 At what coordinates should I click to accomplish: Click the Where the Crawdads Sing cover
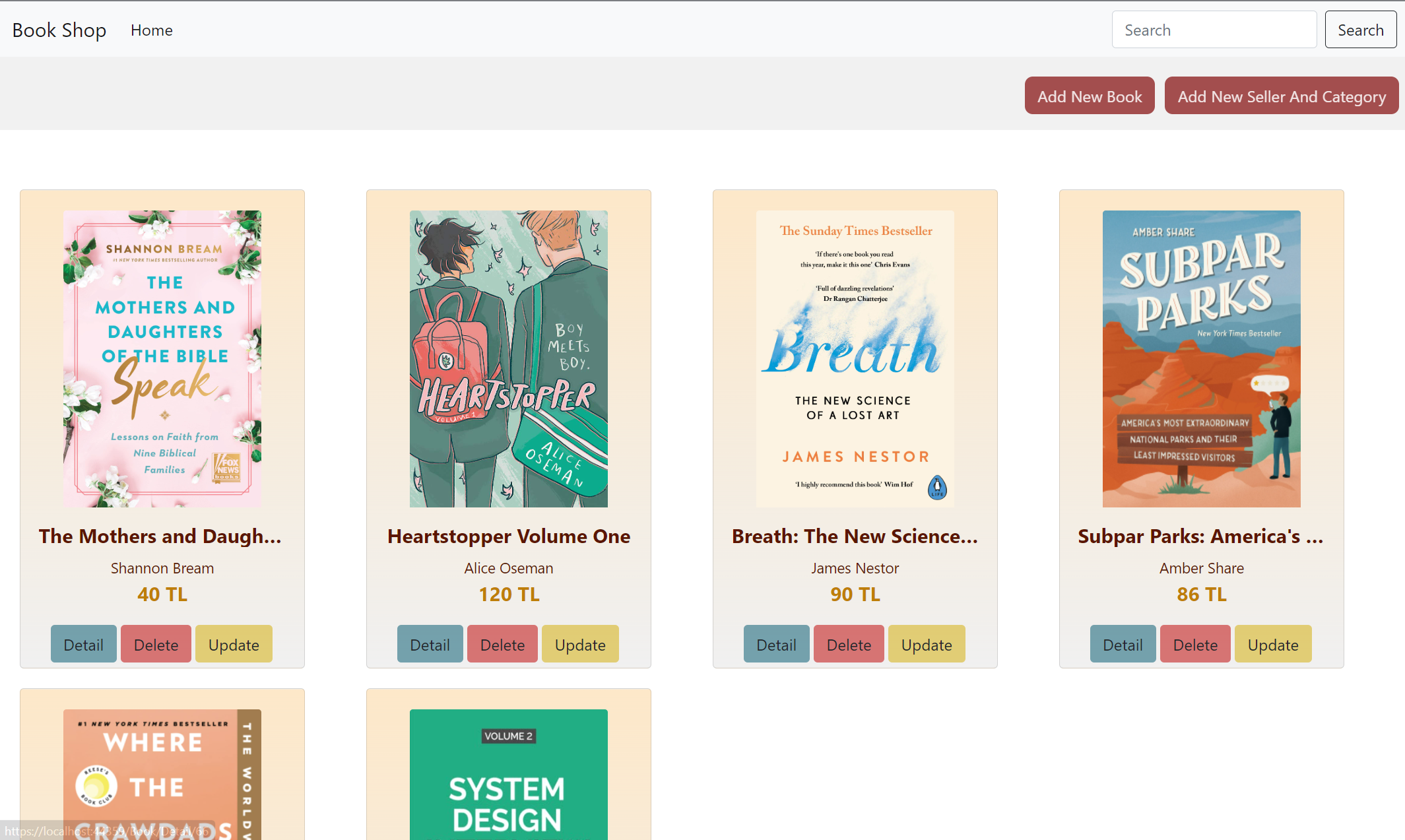coord(162,773)
